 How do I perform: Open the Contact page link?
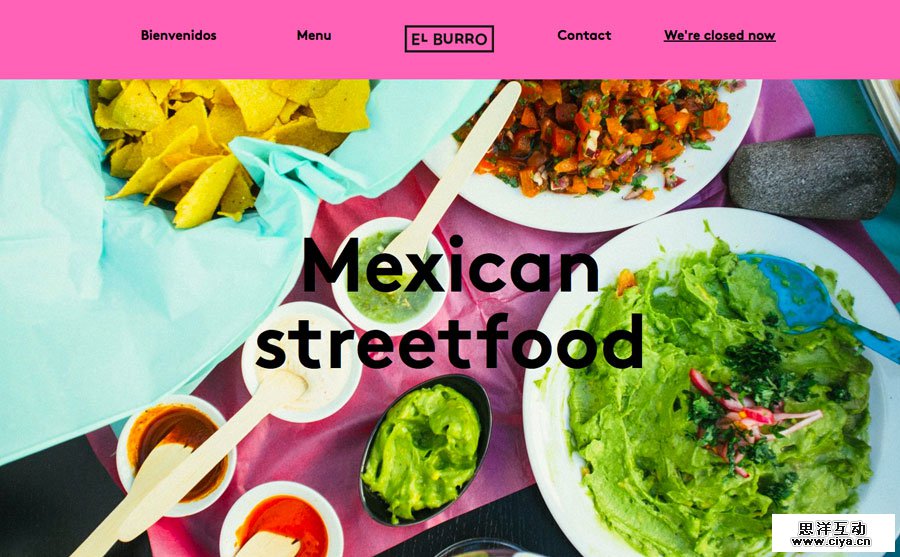pos(584,36)
